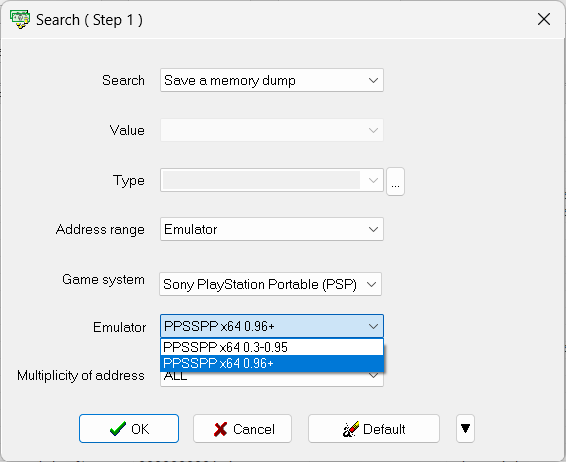Click the eraser icon on Default
566x462 pixels.
pyautogui.click(x=351, y=429)
